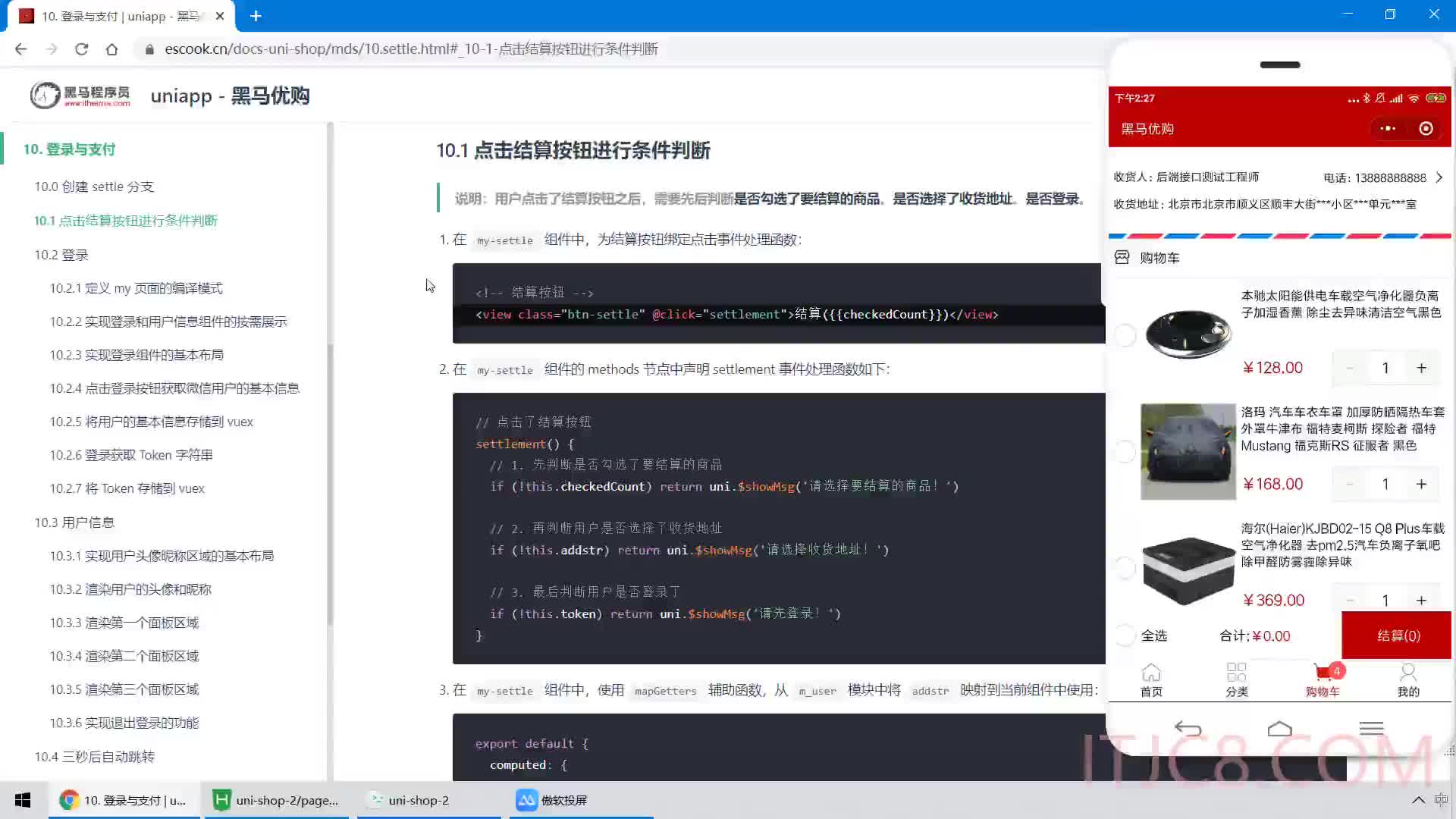
Task: Decrease quantity of ¥168.00 item
Action: pyautogui.click(x=1350, y=484)
